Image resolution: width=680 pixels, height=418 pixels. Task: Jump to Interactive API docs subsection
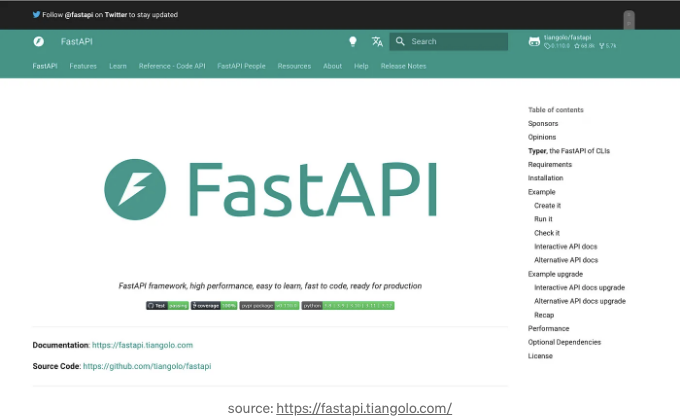point(566,246)
